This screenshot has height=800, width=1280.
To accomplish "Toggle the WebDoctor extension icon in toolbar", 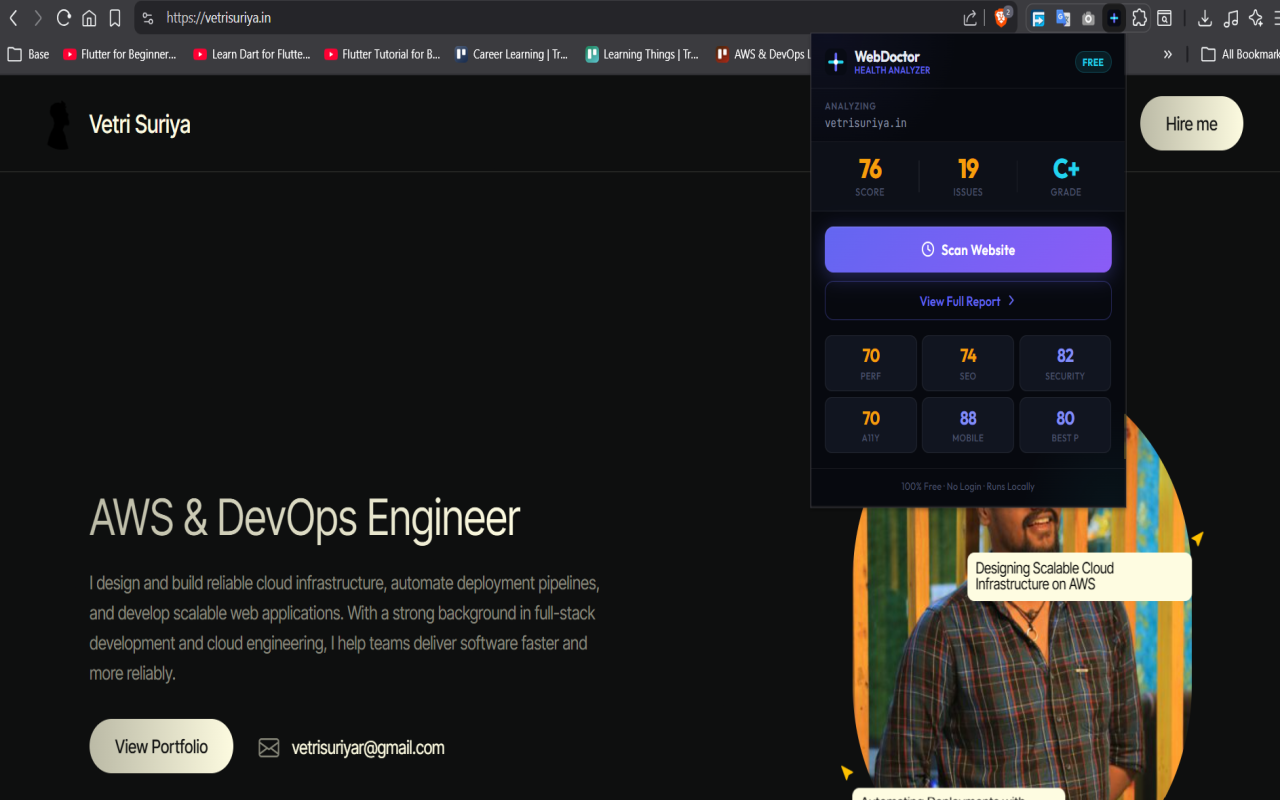I will click(x=1114, y=18).
